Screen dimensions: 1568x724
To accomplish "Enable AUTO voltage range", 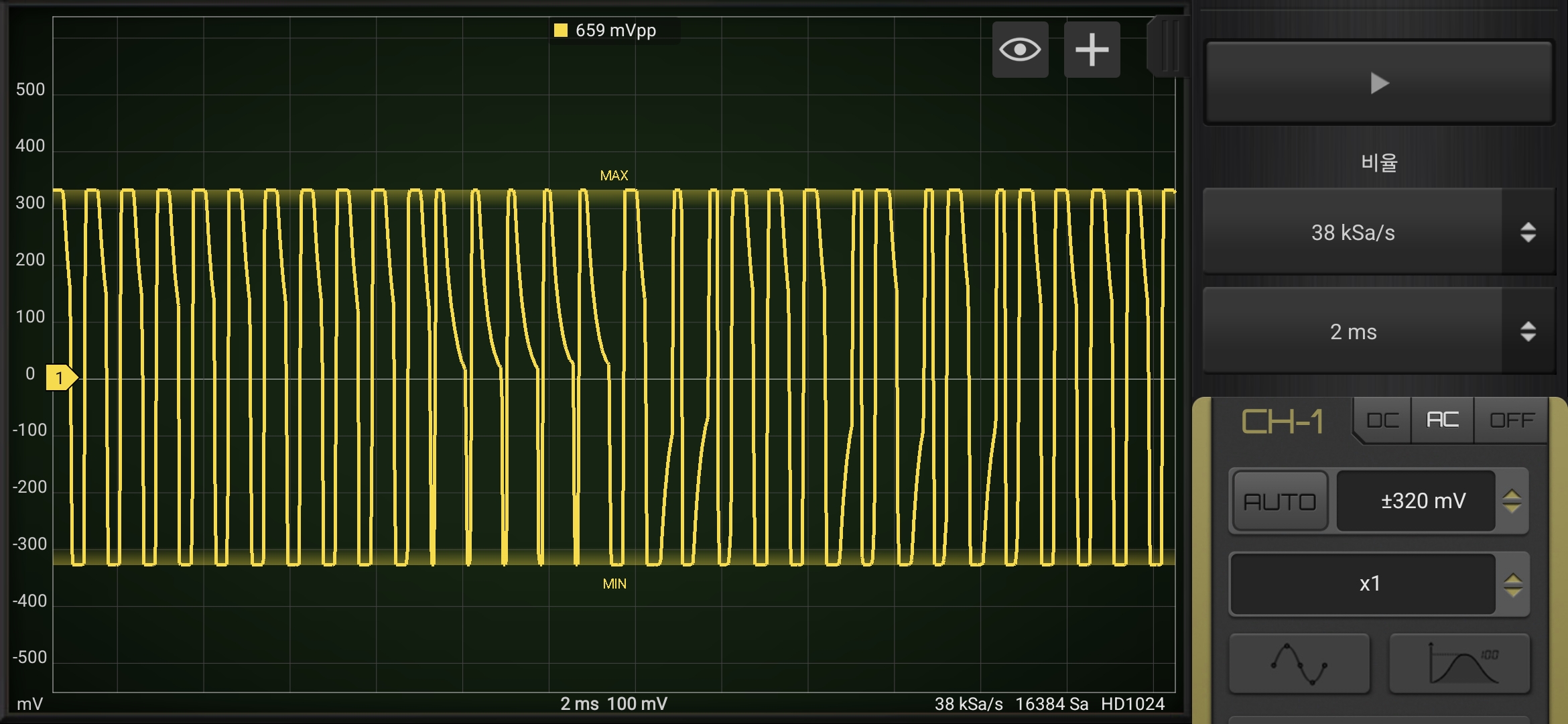I will click(1280, 501).
